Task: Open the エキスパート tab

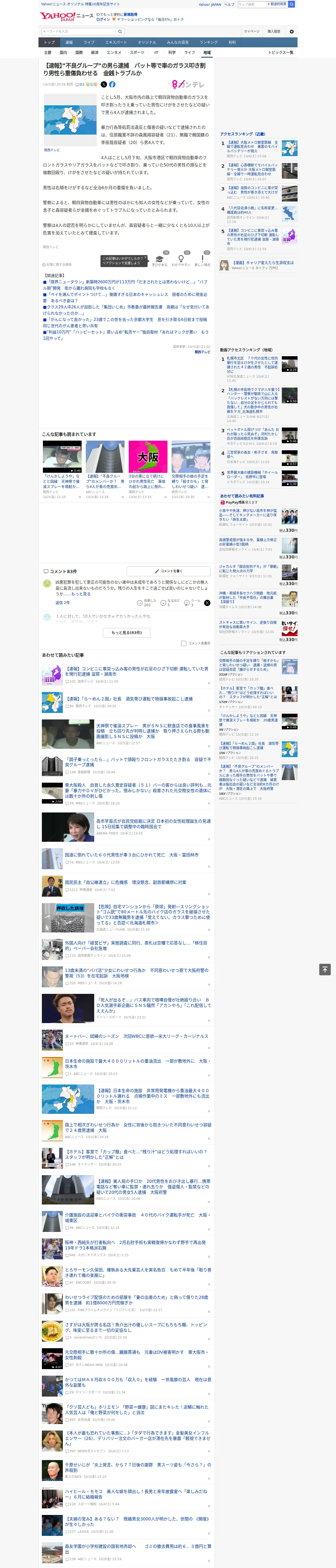Action: click(116, 43)
